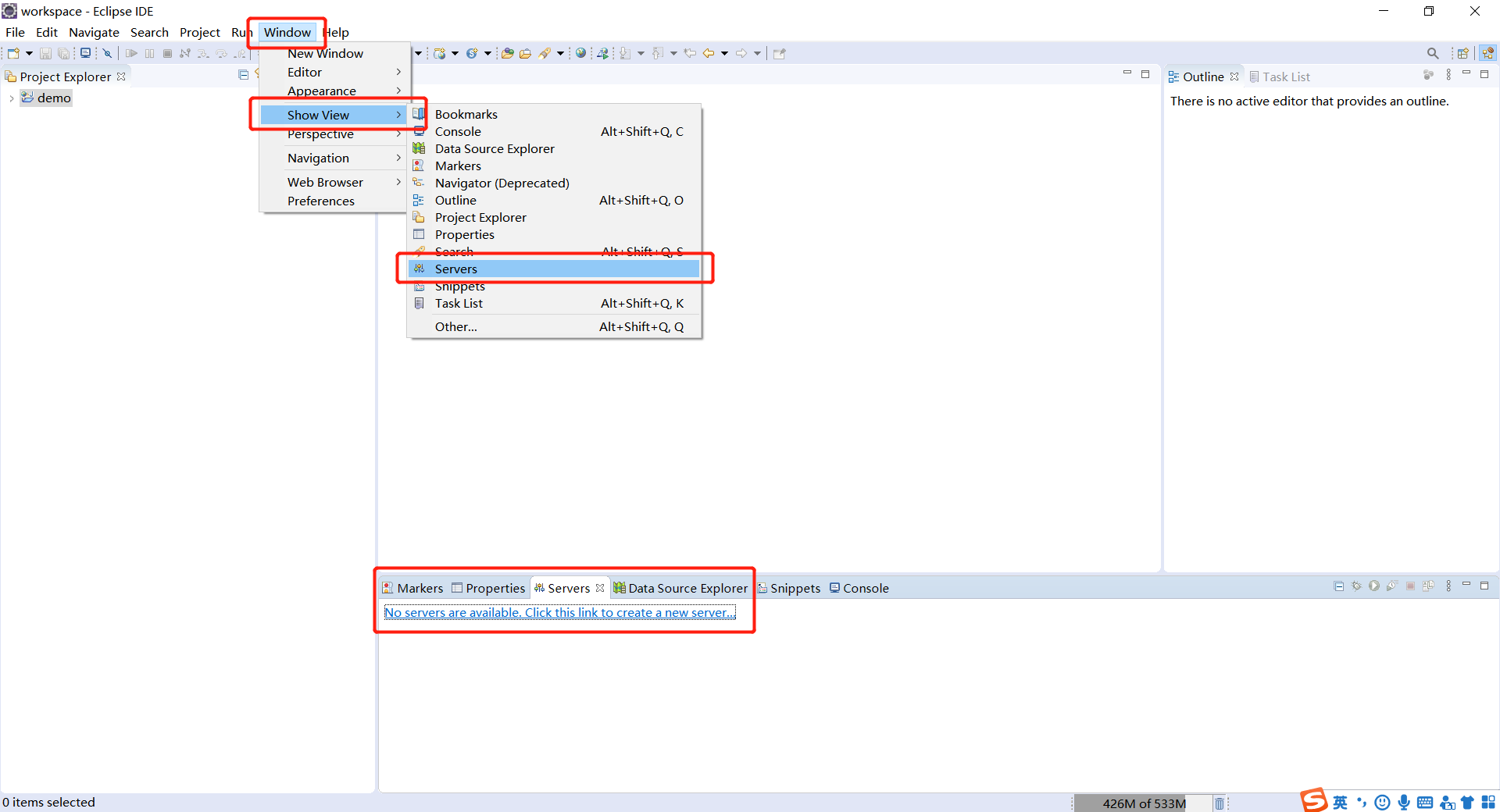Start server in debug mode icon
This screenshot has height=812, width=1500.
pos(1357,586)
